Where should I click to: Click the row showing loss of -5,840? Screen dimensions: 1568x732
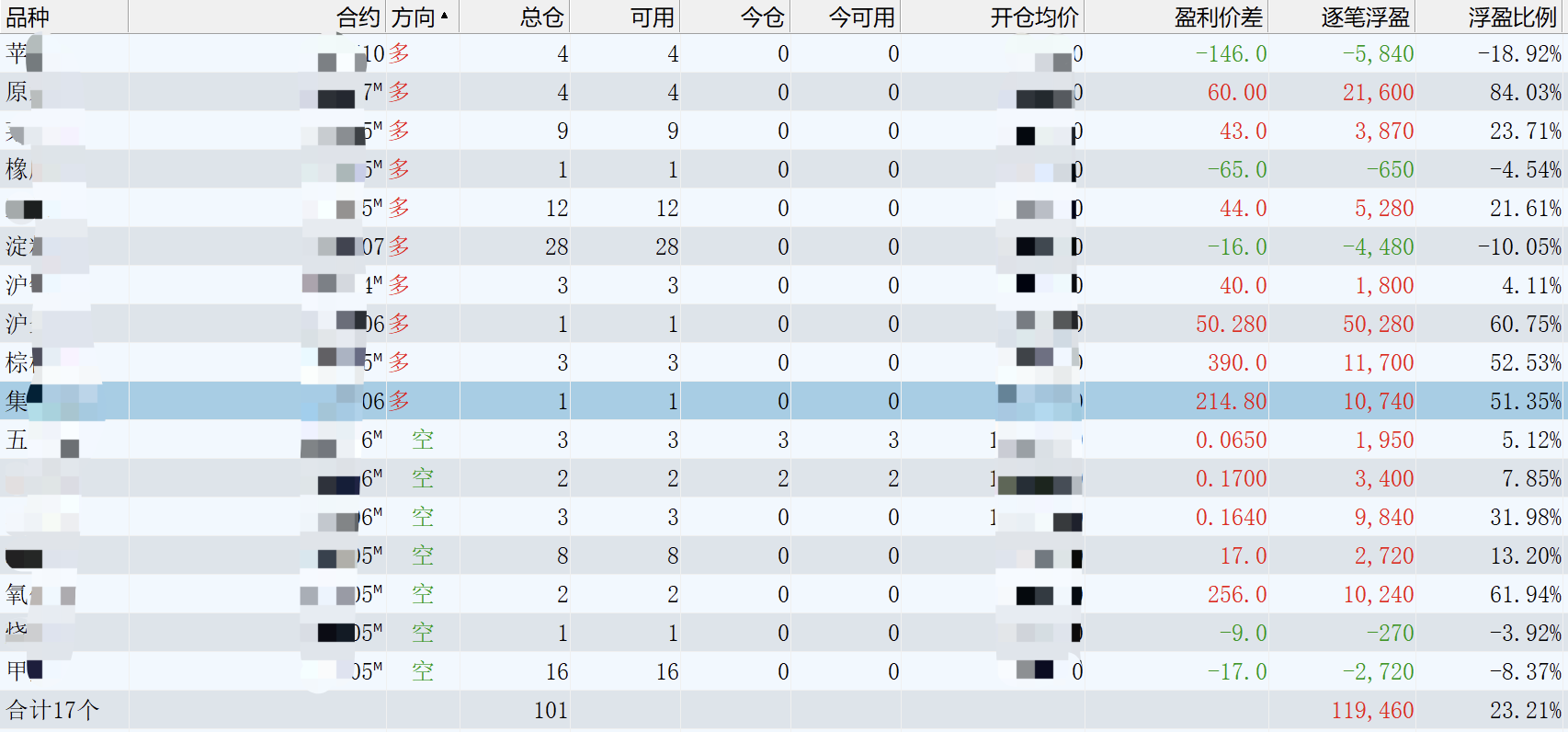[1377, 54]
